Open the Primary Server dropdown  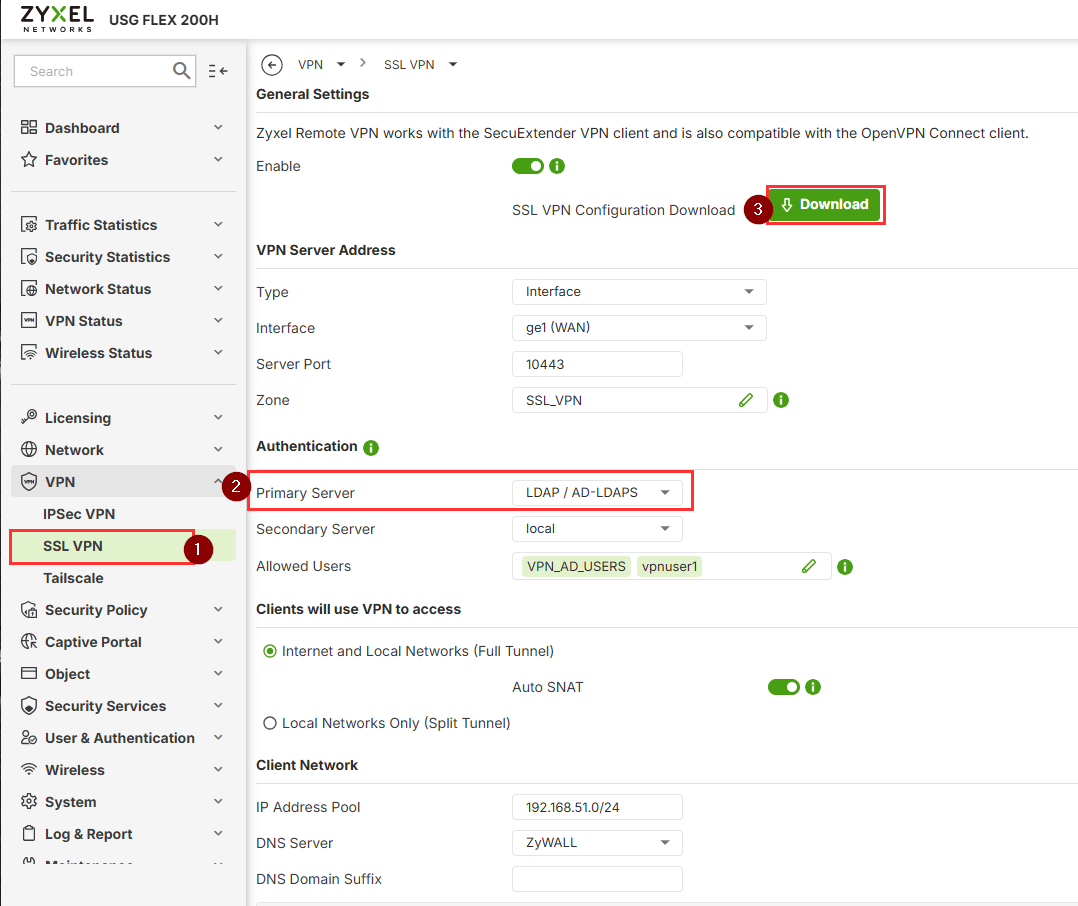[597, 493]
